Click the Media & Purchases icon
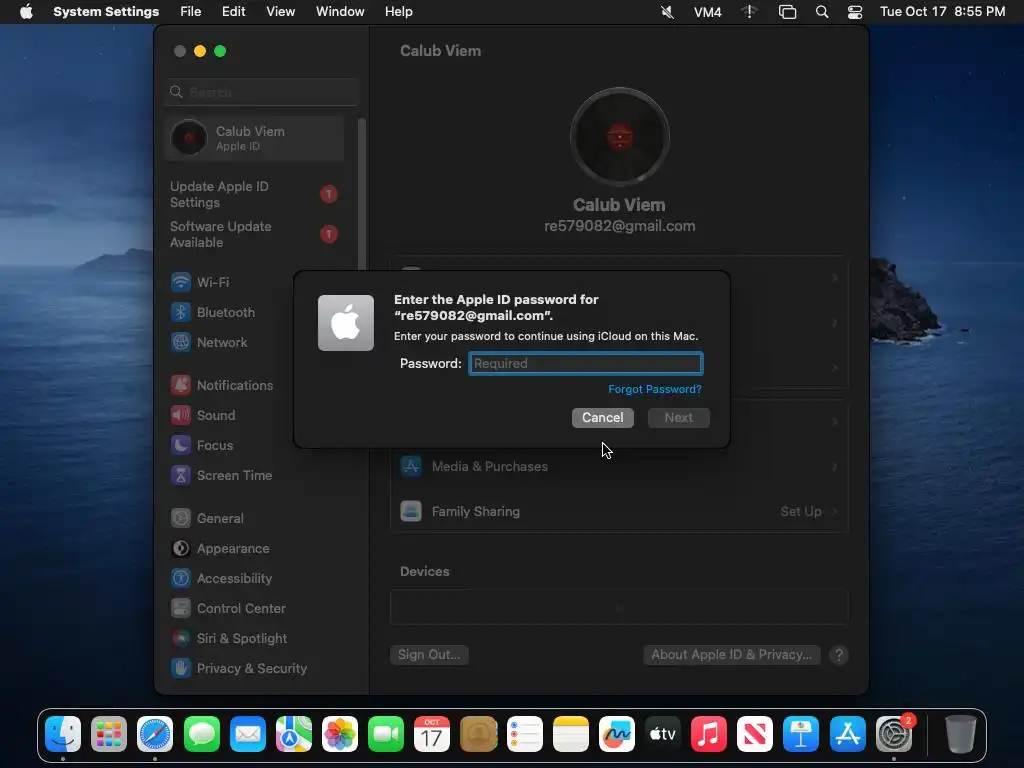The width and height of the screenshot is (1024, 768). (411, 466)
